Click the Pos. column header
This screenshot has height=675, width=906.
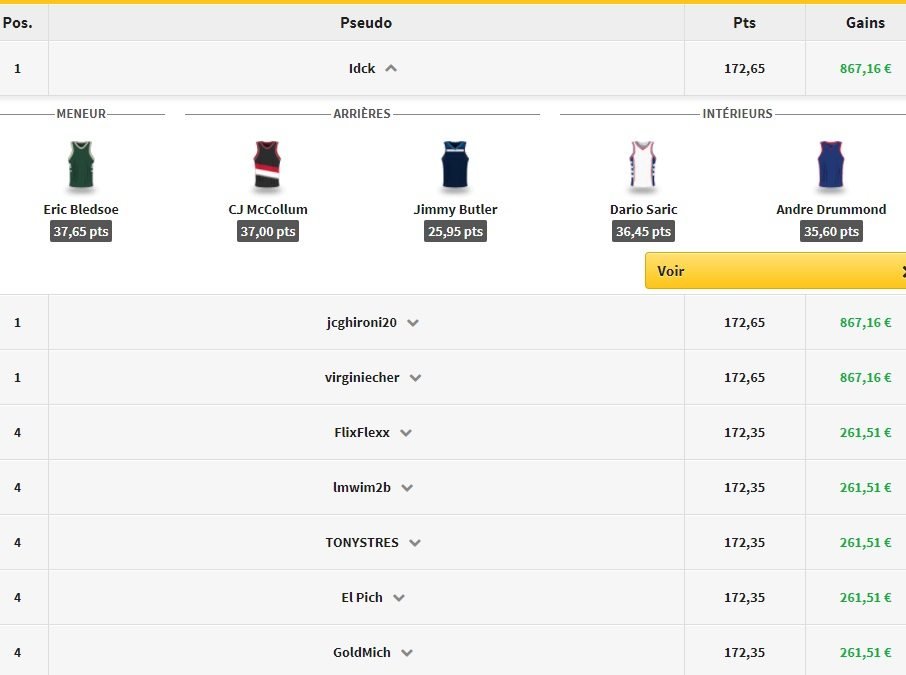tap(18, 23)
